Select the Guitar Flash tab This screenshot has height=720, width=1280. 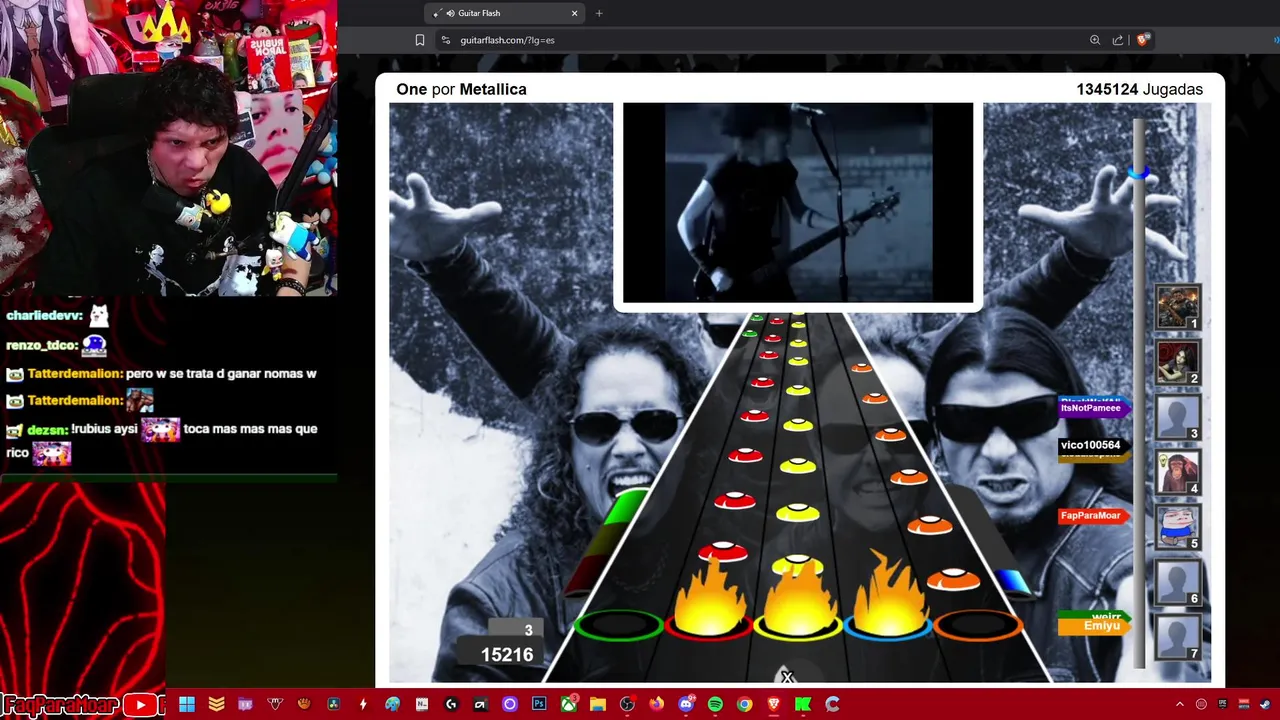[x=505, y=13]
